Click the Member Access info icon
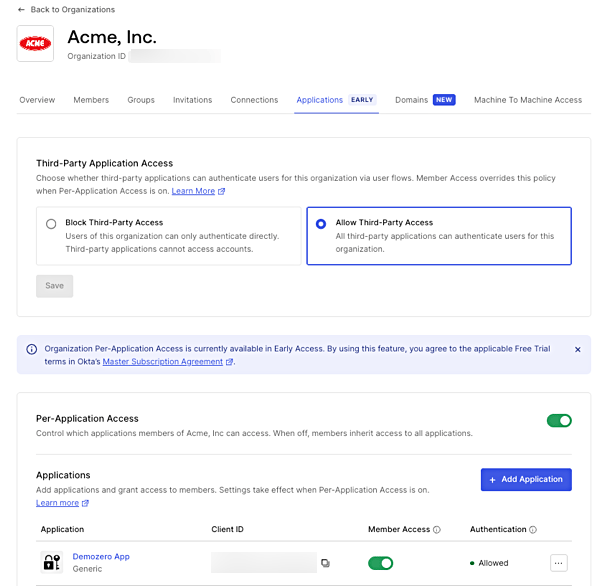 [437, 529]
